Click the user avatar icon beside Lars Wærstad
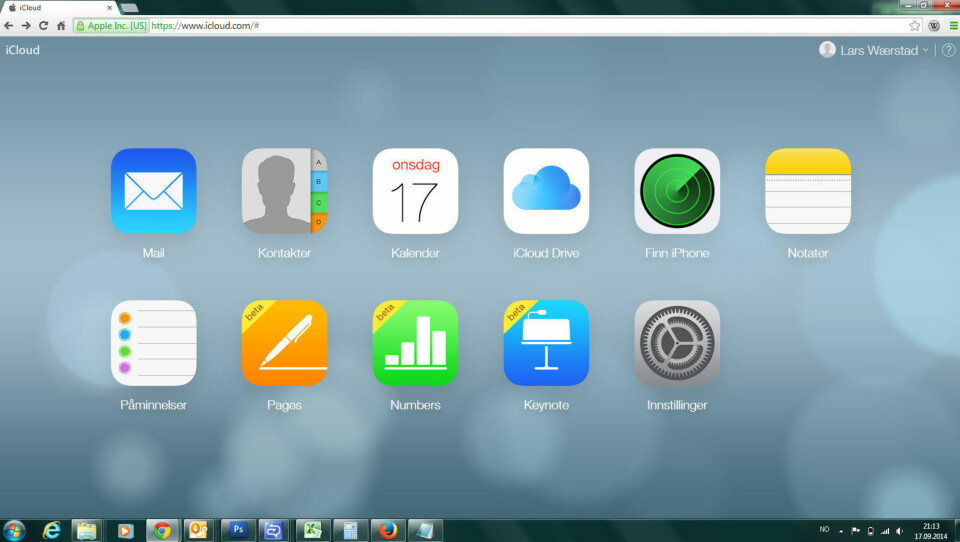The image size is (960, 542). [827, 50]
